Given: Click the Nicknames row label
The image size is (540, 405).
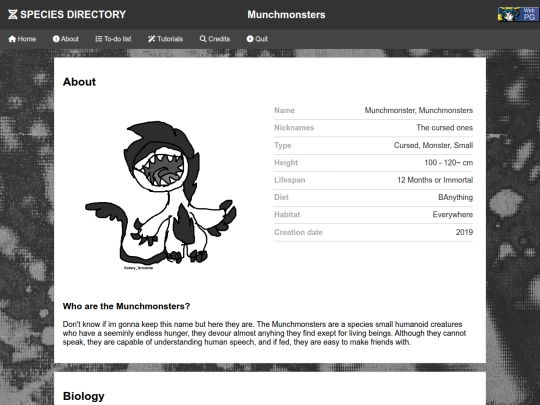Looking at the screenshot, I should coord(294,128).
